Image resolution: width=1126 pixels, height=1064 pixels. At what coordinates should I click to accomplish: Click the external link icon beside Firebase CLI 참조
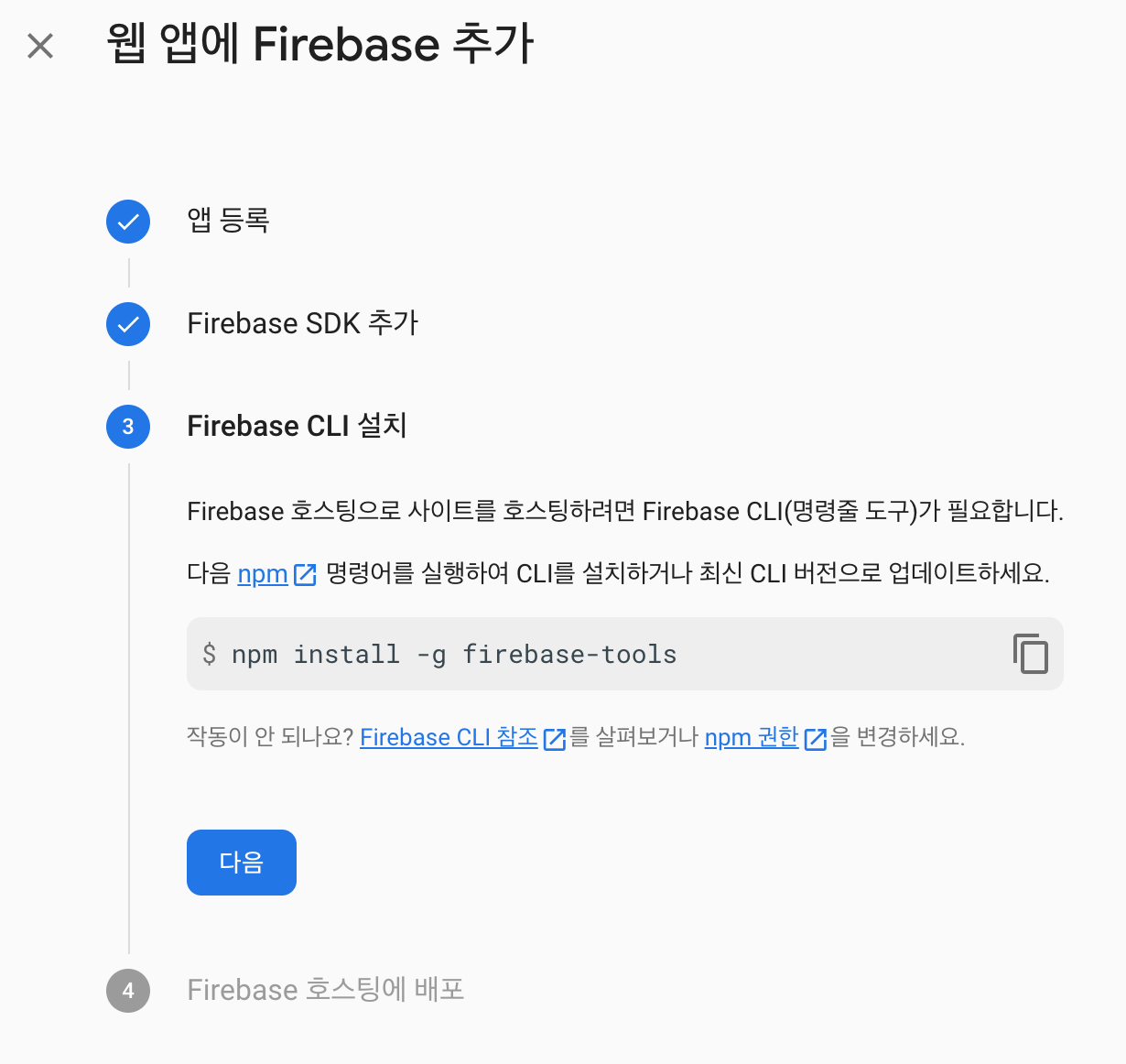click(554, 737)
